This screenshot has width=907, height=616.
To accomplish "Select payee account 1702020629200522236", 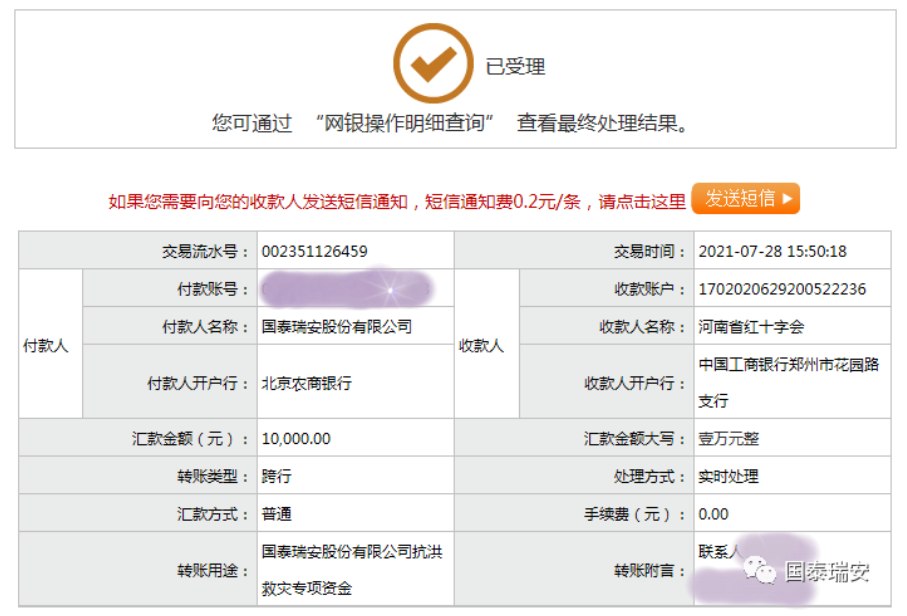I will click(782, 289).
